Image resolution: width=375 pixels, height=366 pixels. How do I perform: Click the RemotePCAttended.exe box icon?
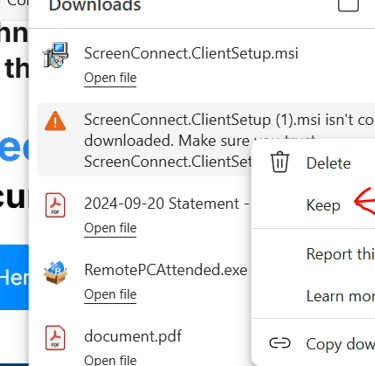pos(55,272)
